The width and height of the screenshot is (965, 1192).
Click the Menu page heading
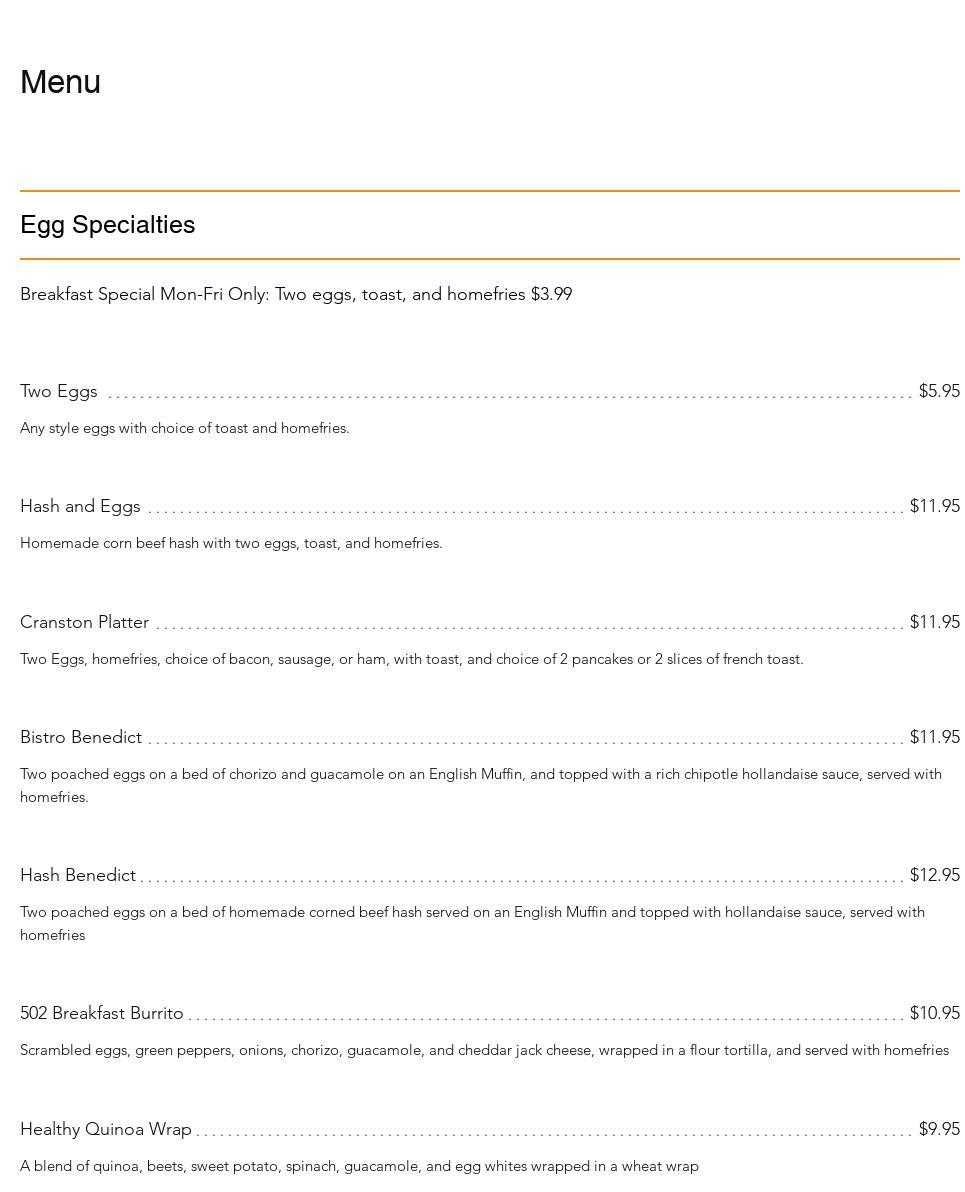click(60, 82)
